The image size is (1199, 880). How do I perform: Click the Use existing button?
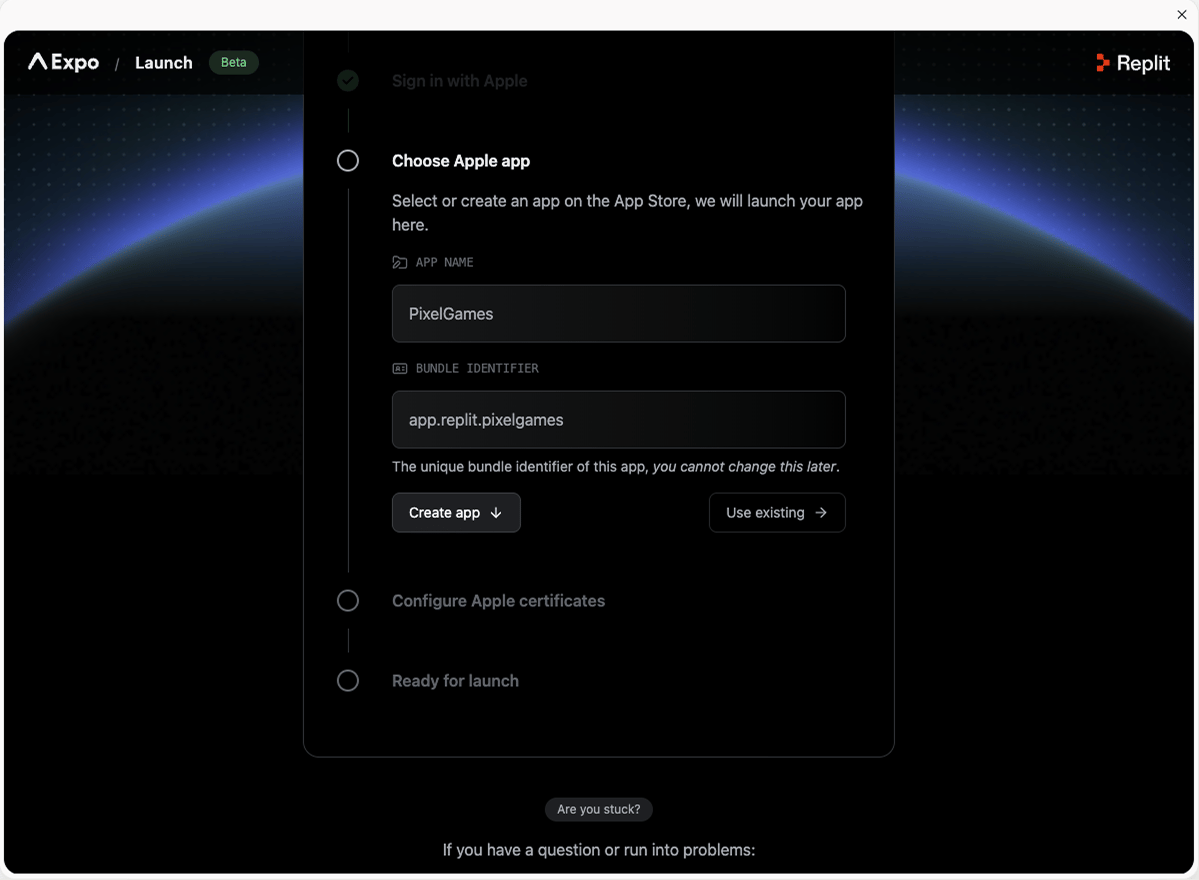[777, 512]
